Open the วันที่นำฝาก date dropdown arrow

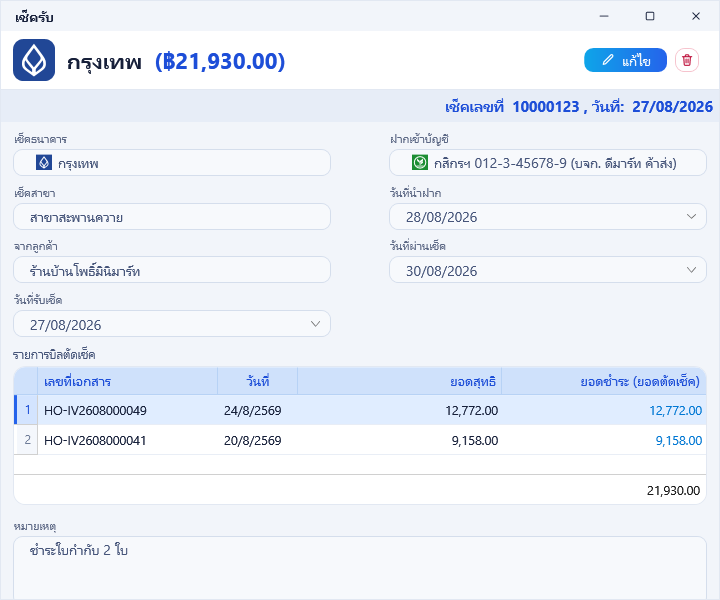(x=691, y=216)
